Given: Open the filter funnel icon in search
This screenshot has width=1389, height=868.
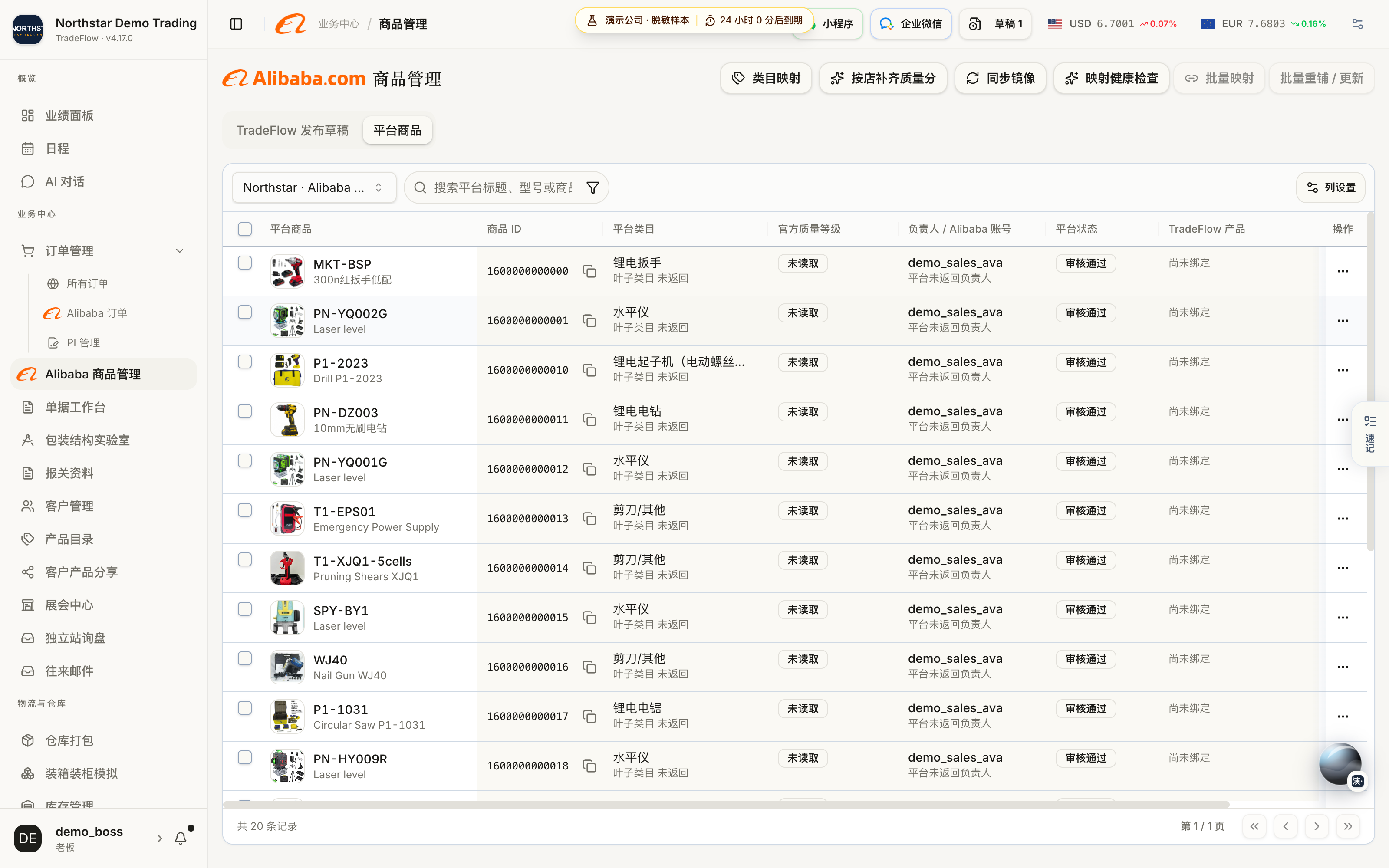Looking at the screenshot, I should click(593, 188).
